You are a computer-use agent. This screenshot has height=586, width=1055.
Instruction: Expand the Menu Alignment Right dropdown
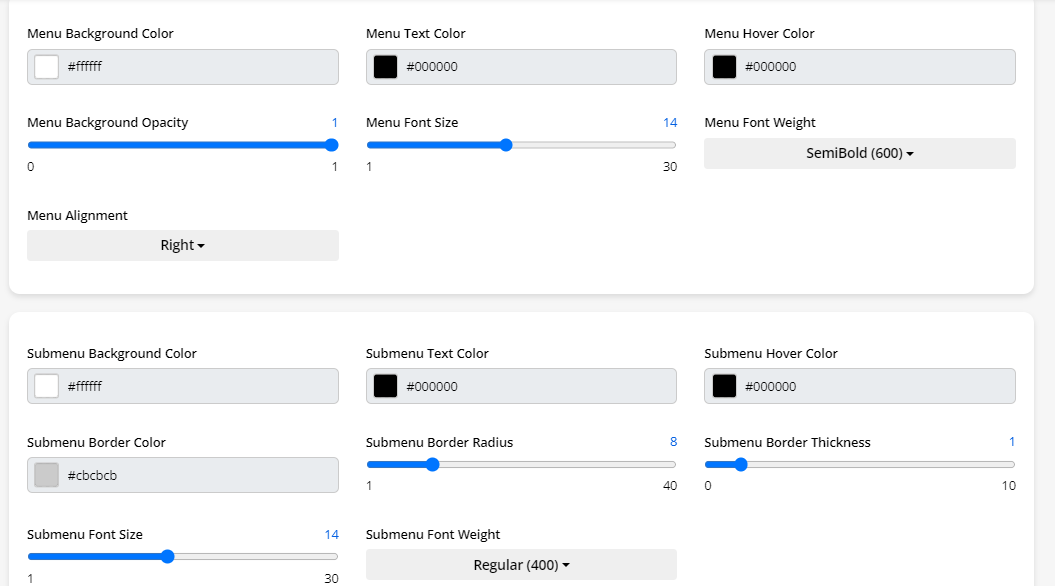(182, 245)
